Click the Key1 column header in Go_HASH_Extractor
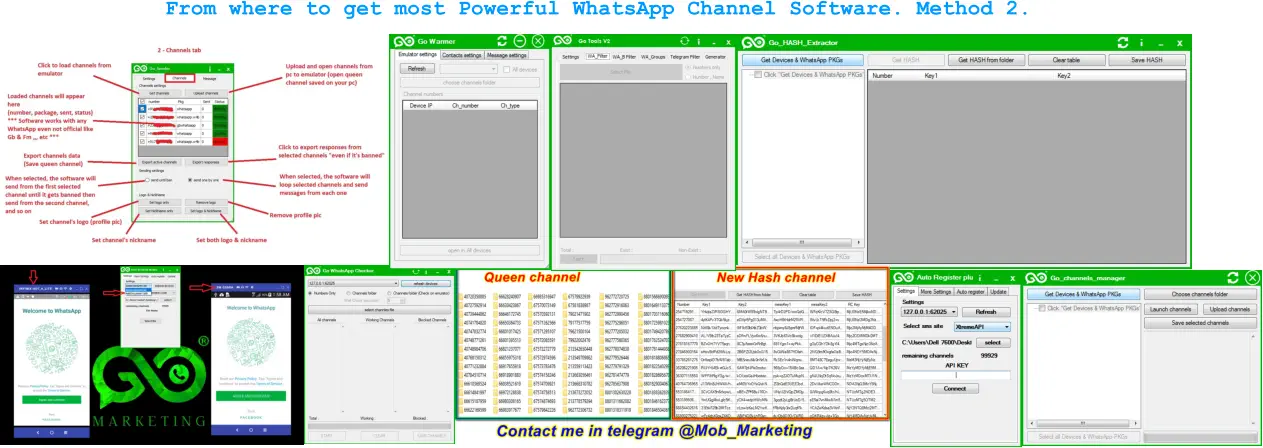 930,76
